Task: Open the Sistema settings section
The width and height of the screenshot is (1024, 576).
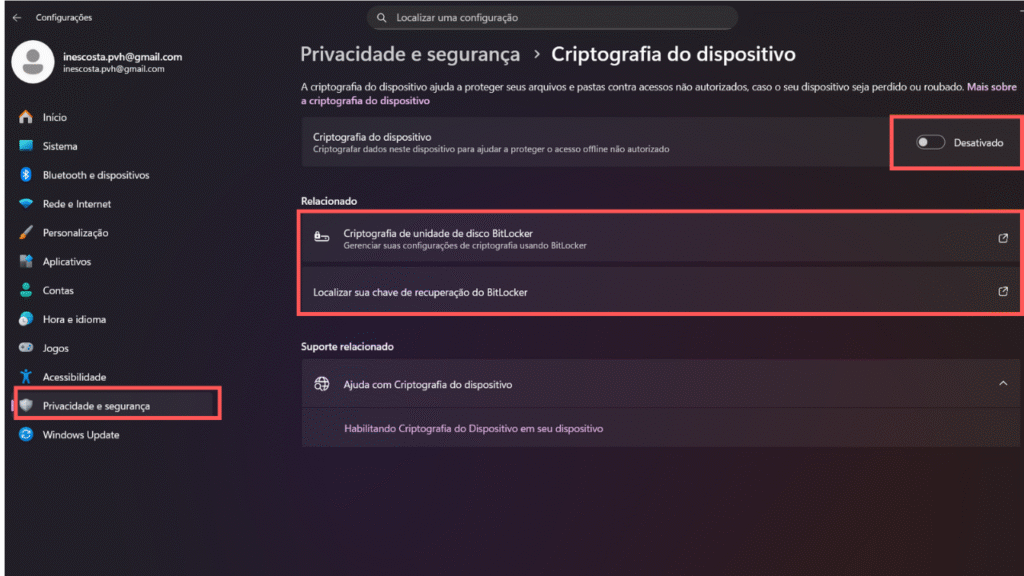Action: 60,146
